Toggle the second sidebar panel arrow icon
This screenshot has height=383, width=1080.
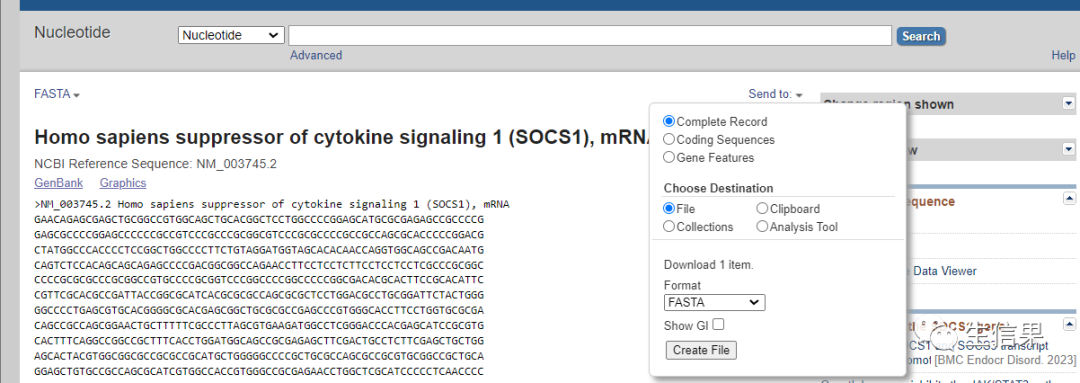(1068, 149)
